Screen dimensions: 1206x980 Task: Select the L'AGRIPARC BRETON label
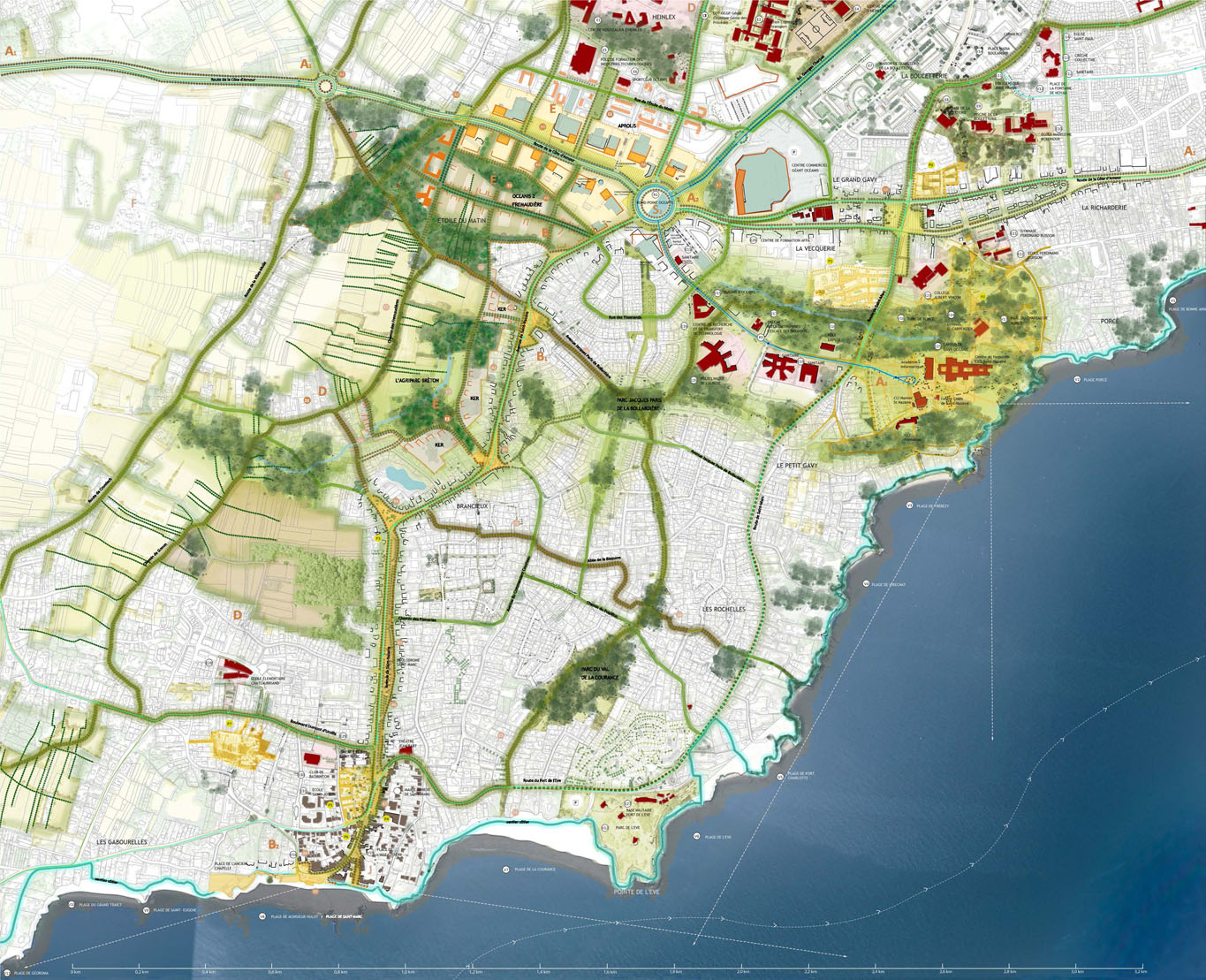417,381
